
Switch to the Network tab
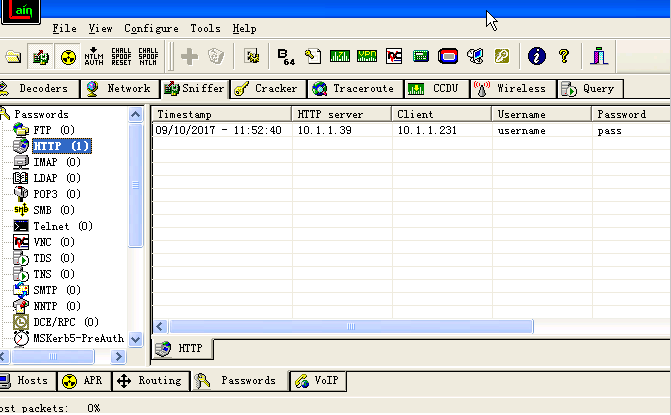[x=119, y=89]
